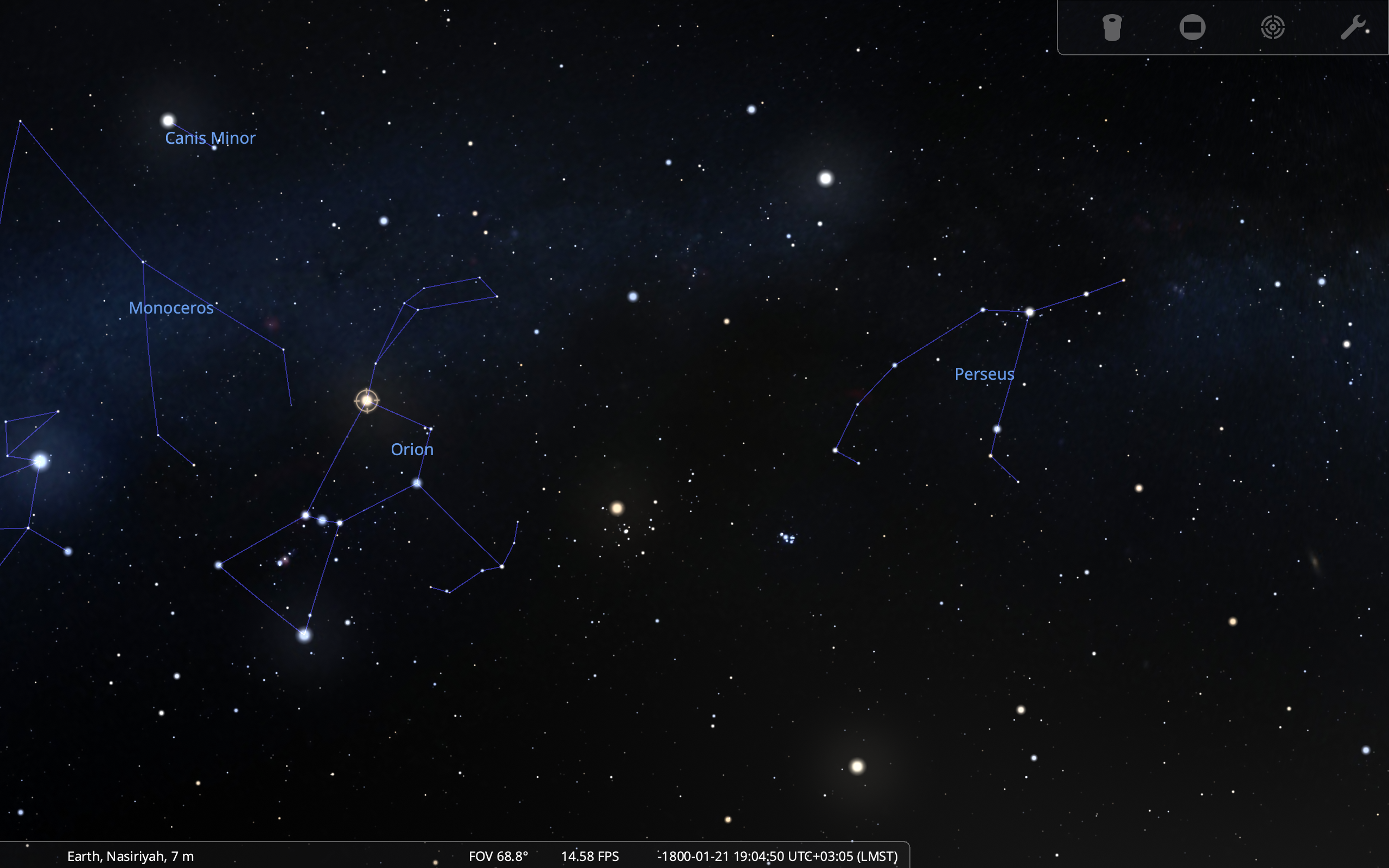The width and height of the screenshot is (1389, 868).
Task: Select the Perseus constellation label
Action: point(984,374)
